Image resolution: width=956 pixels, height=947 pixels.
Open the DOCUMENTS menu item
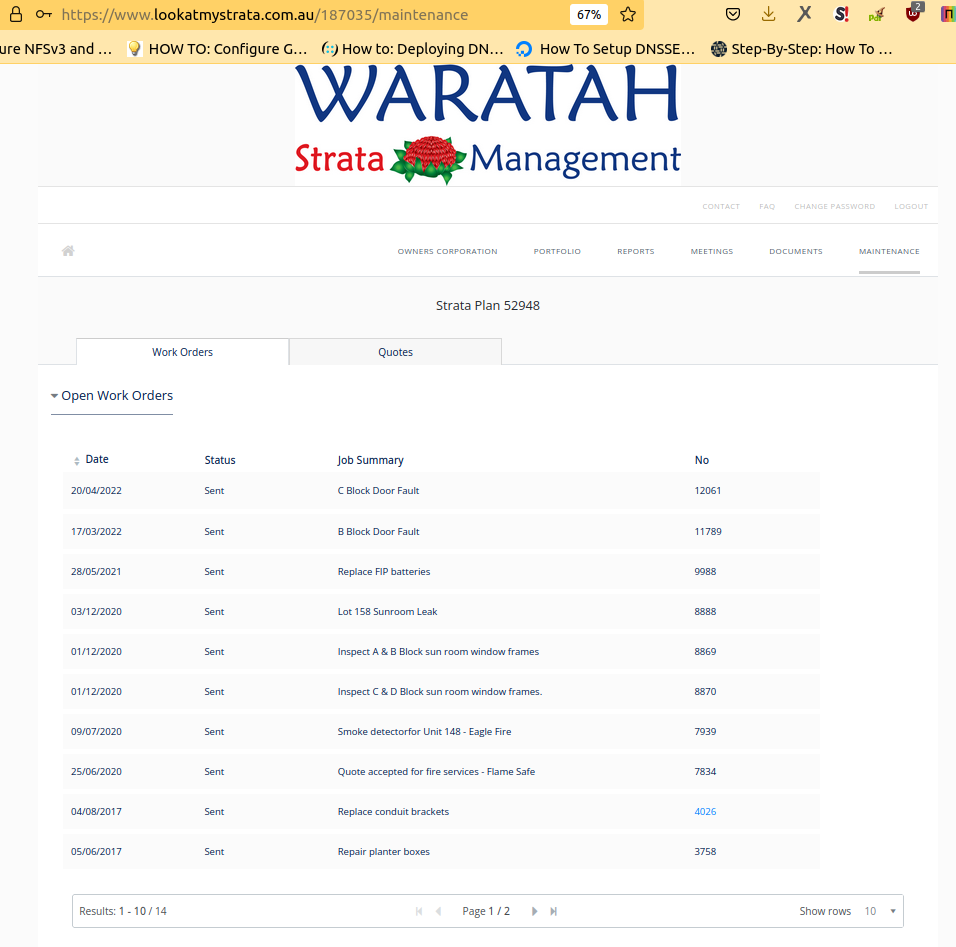click(796, 251)
